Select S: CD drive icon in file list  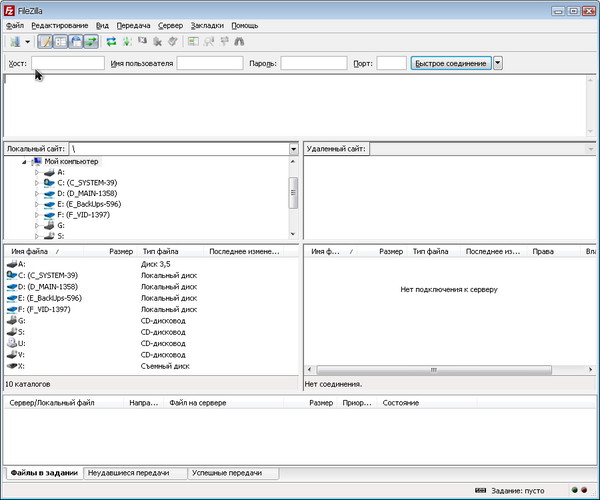[x=12, y=332]
